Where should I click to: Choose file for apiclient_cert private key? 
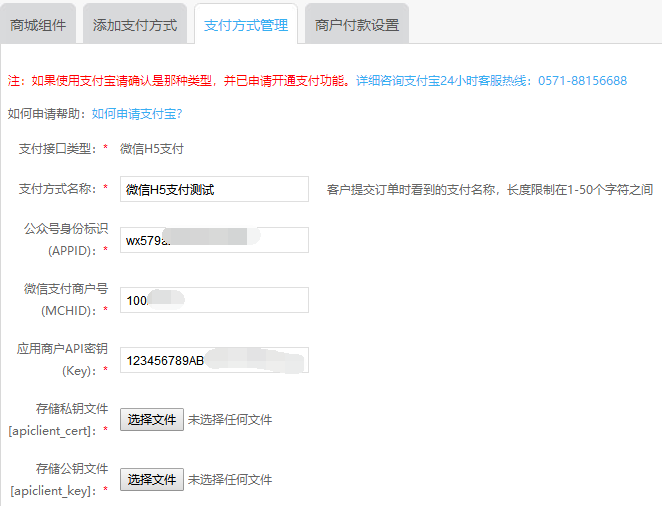point(152,419)
